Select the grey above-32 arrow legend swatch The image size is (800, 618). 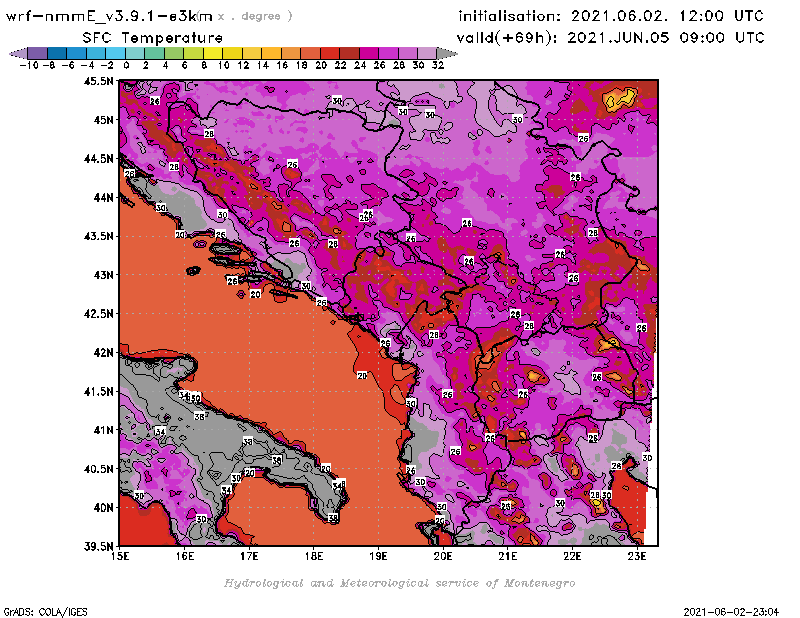(x=447, y=53)
